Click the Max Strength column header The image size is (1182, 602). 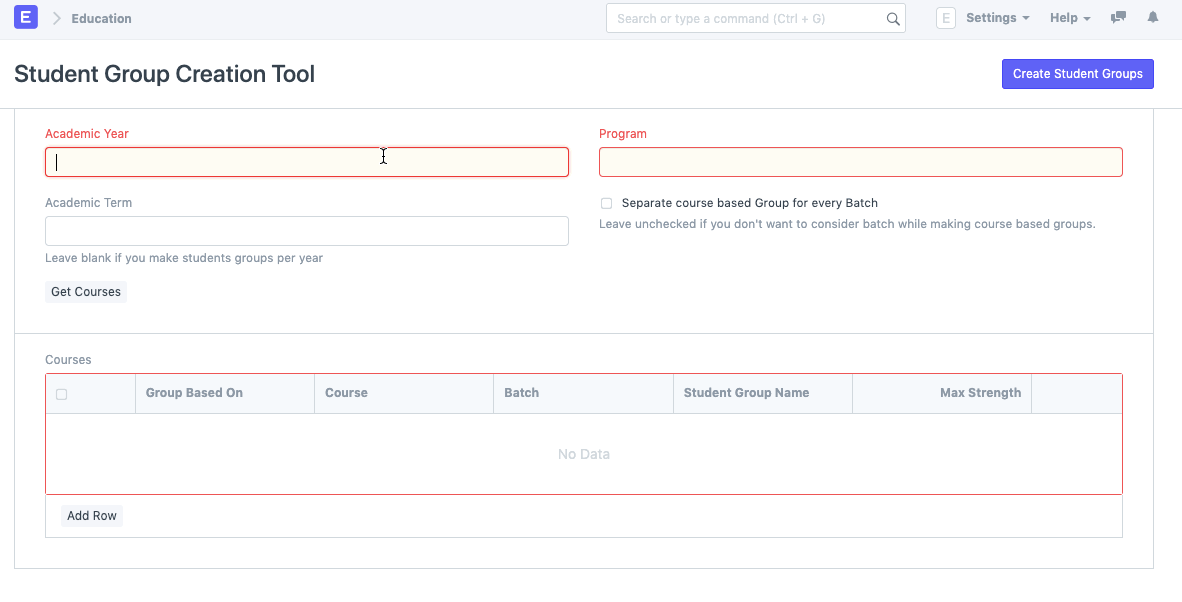pyautogui.click(x=980, y=392)
